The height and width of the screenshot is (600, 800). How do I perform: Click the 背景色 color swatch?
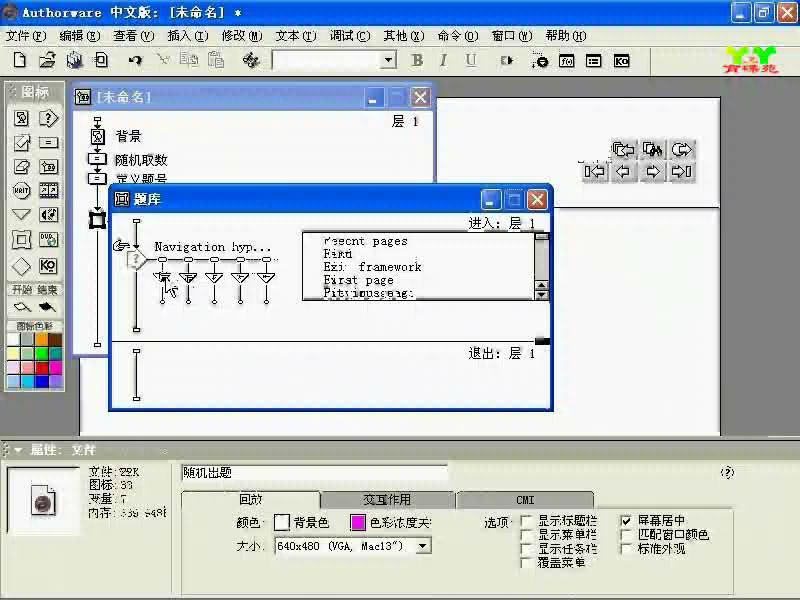[x=282, y=522]
